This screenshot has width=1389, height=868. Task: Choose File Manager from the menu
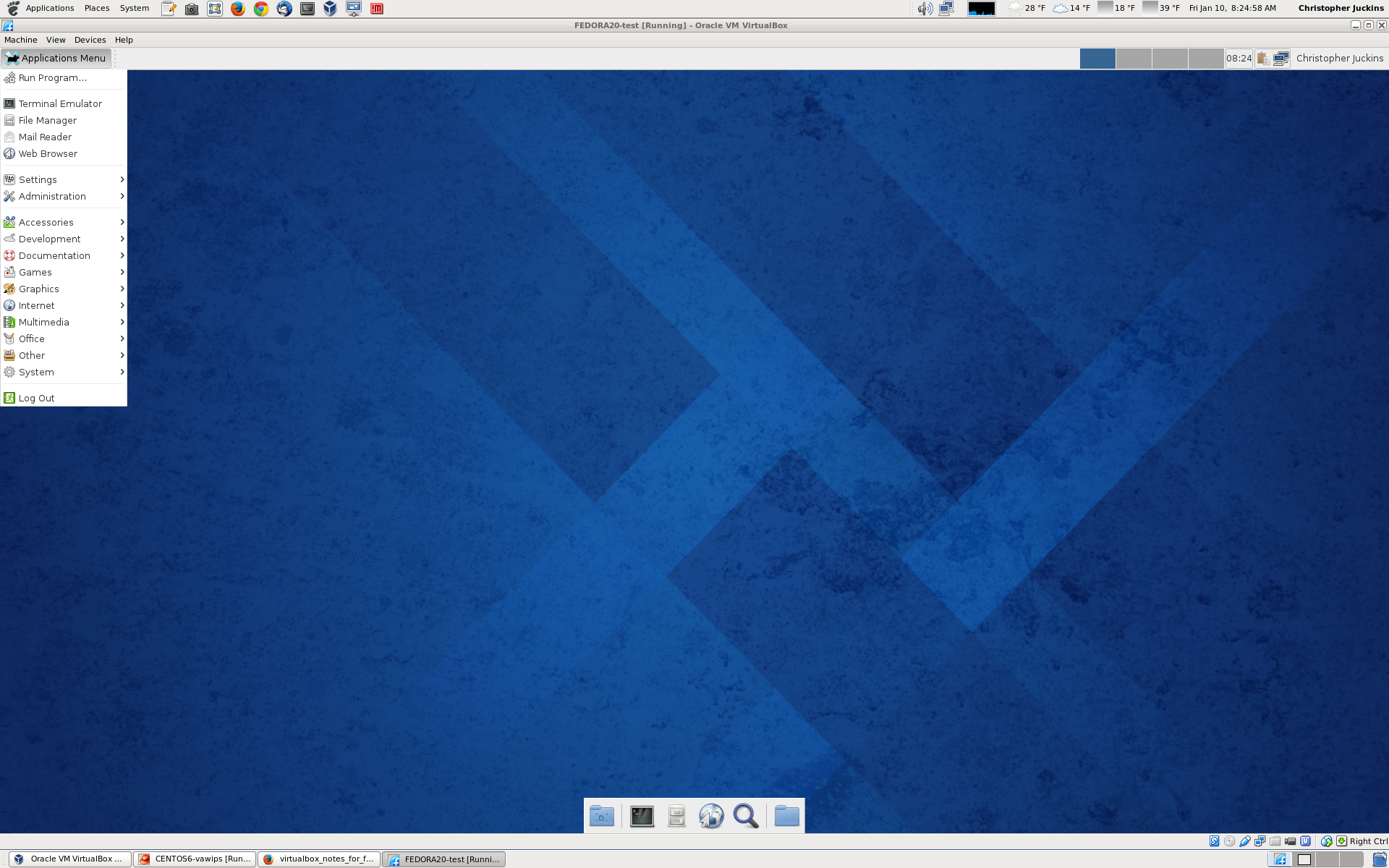pyautogui.click(x=64, y=120)
